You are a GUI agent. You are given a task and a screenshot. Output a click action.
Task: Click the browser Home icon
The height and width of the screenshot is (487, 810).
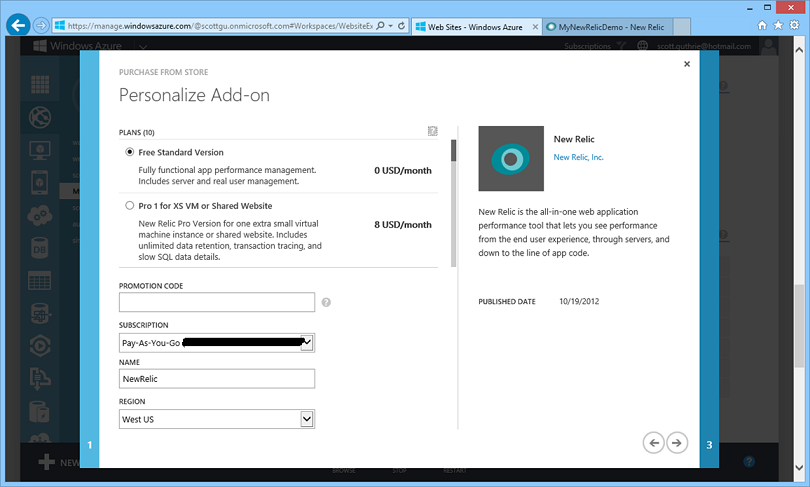click(x=762, y=25)
